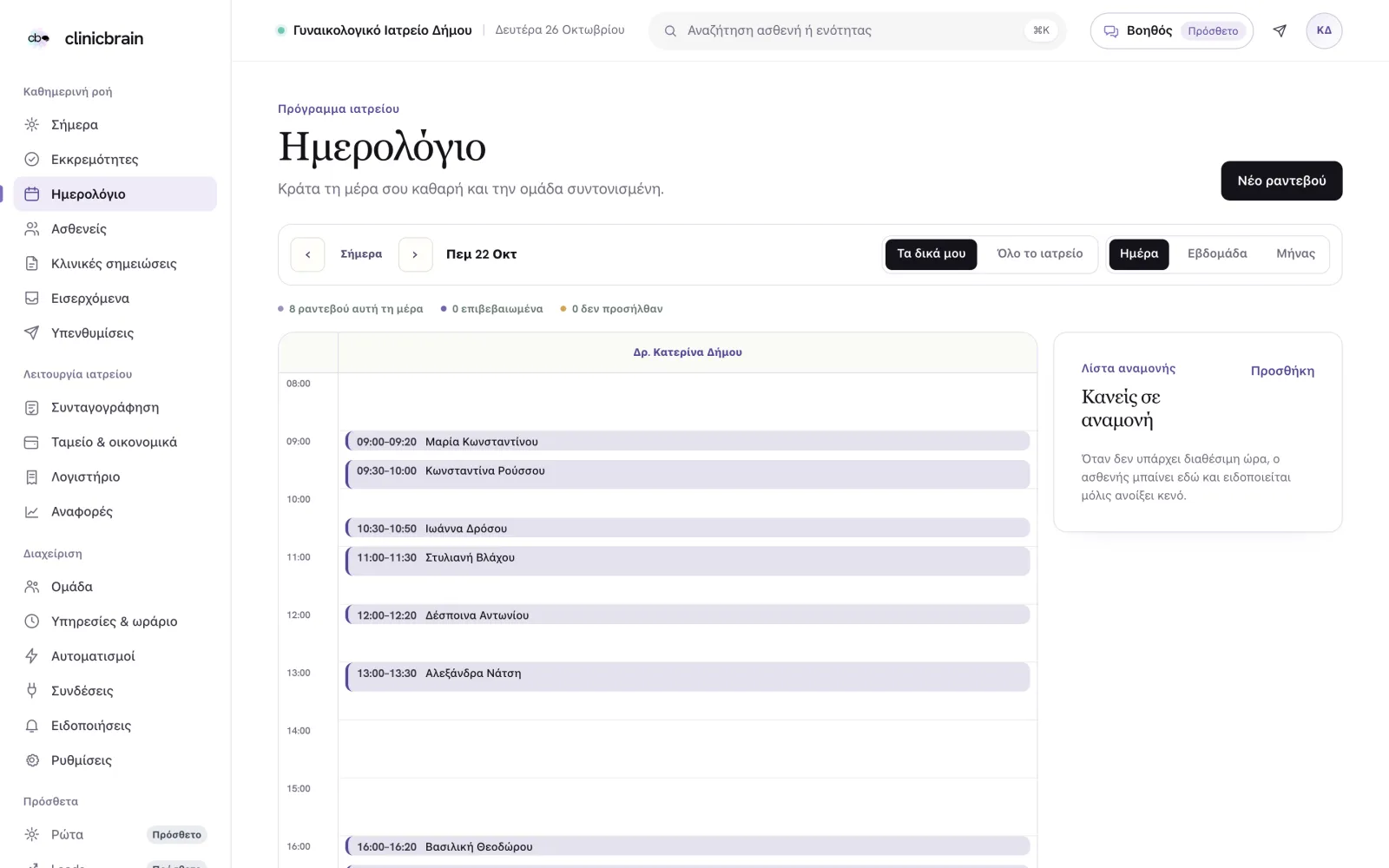Image resolution: width=1389 pixels, height=868 pixels.
Task: Add to waiting list with Προσθήκη
Action: point(1282,371)
